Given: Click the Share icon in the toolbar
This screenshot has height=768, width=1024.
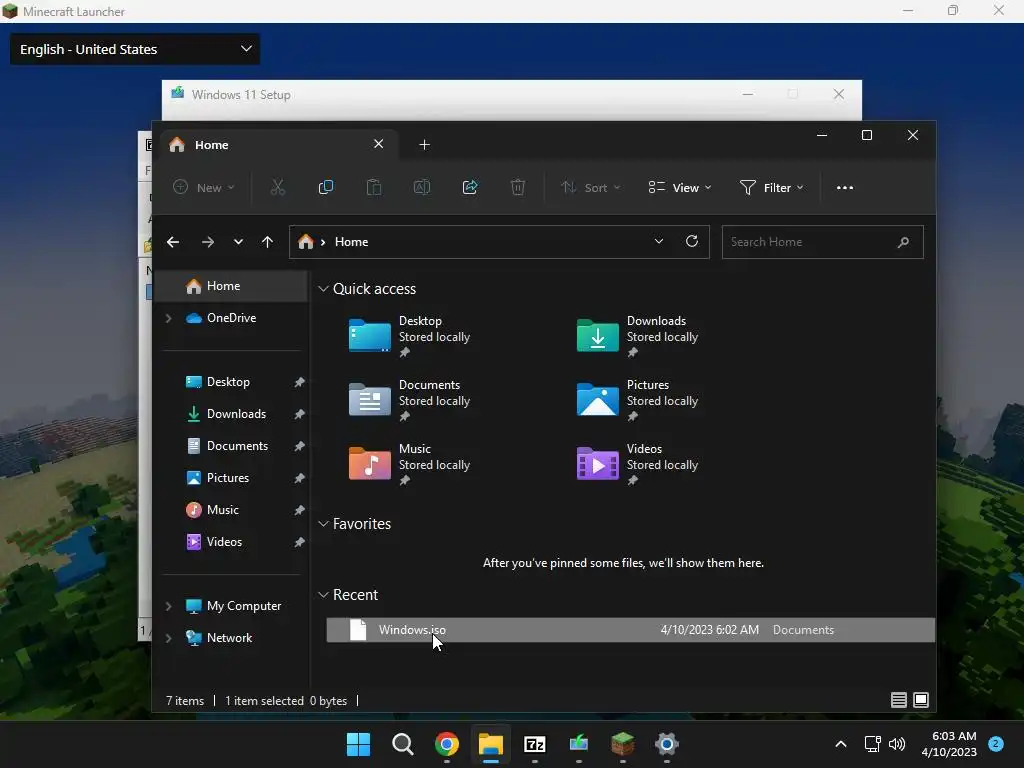Looking at the screenshot, I should click(470, 187).
